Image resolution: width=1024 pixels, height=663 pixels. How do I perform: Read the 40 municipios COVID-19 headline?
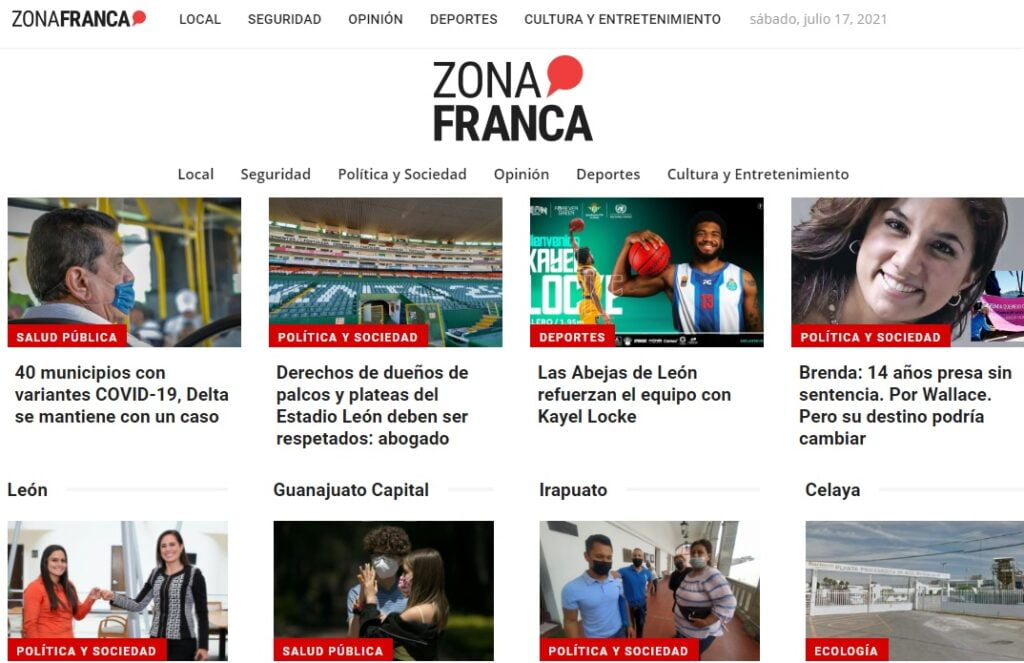click(121, 395)
